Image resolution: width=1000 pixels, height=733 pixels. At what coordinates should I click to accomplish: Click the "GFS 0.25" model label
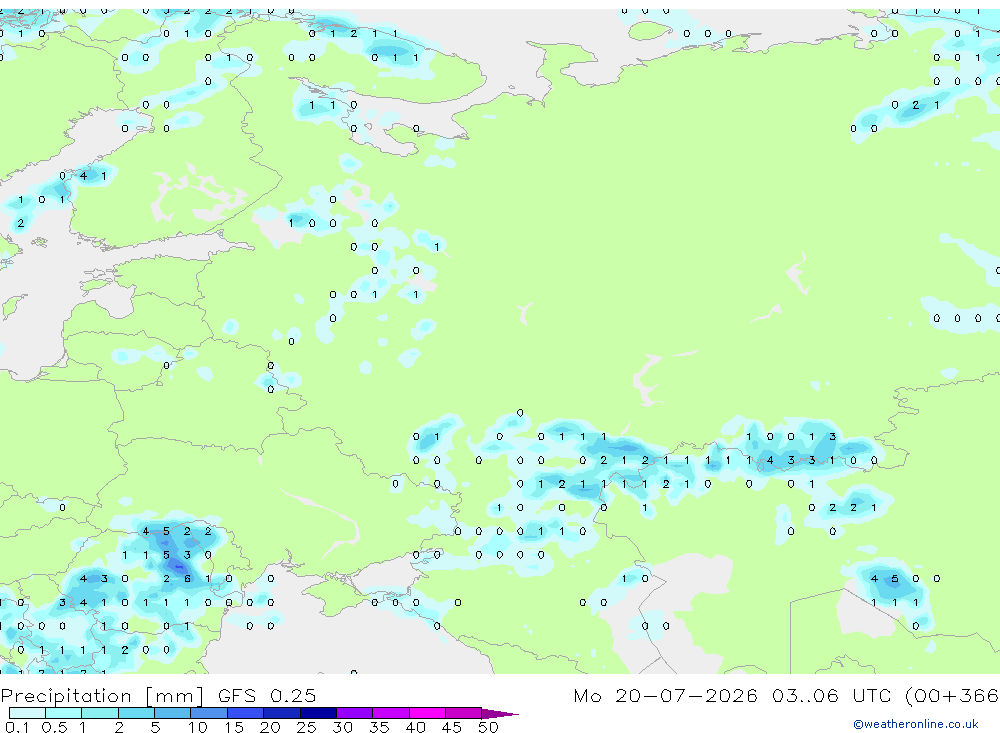point(267,695)
